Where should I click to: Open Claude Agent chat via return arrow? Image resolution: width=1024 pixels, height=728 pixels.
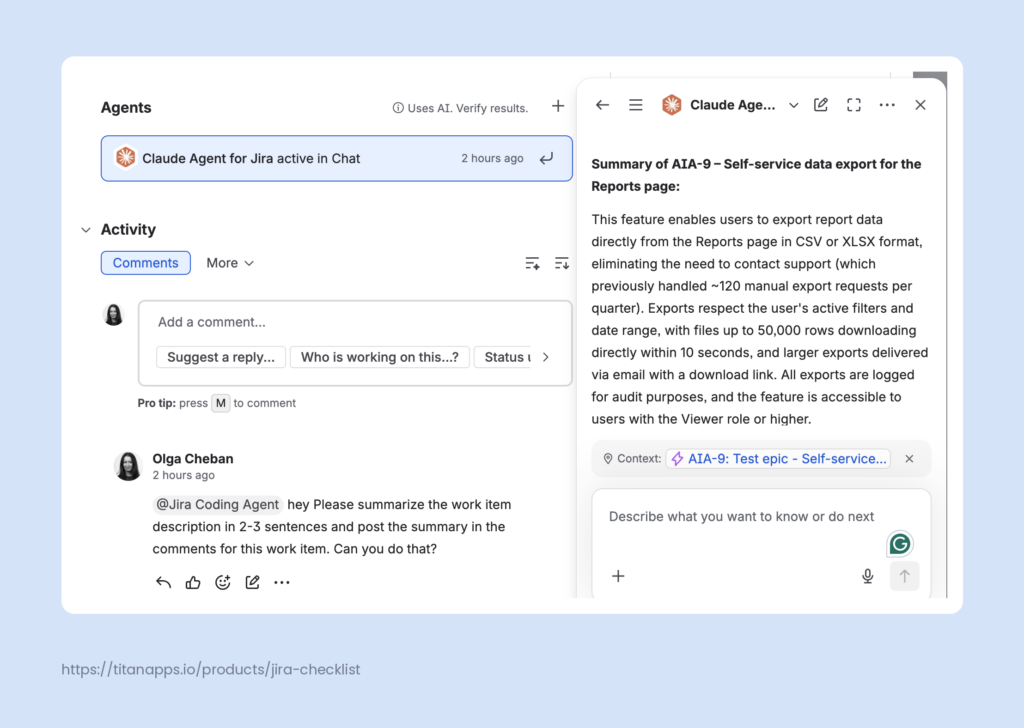[547, 158]
